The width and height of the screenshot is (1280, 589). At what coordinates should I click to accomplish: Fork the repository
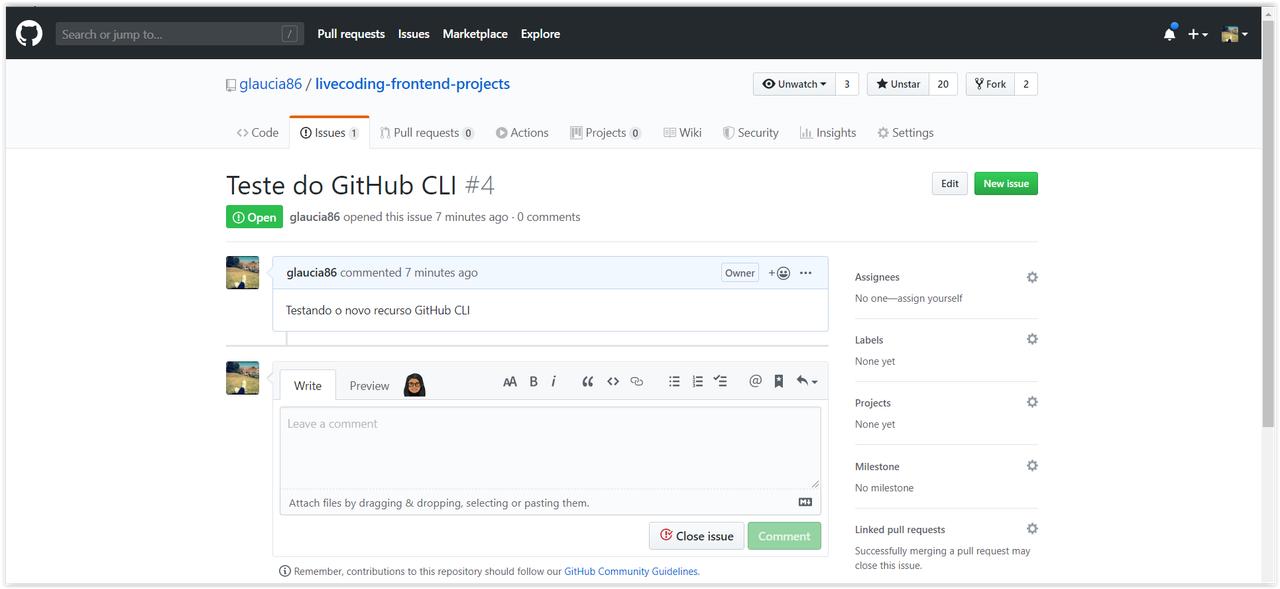coord(990,84)
